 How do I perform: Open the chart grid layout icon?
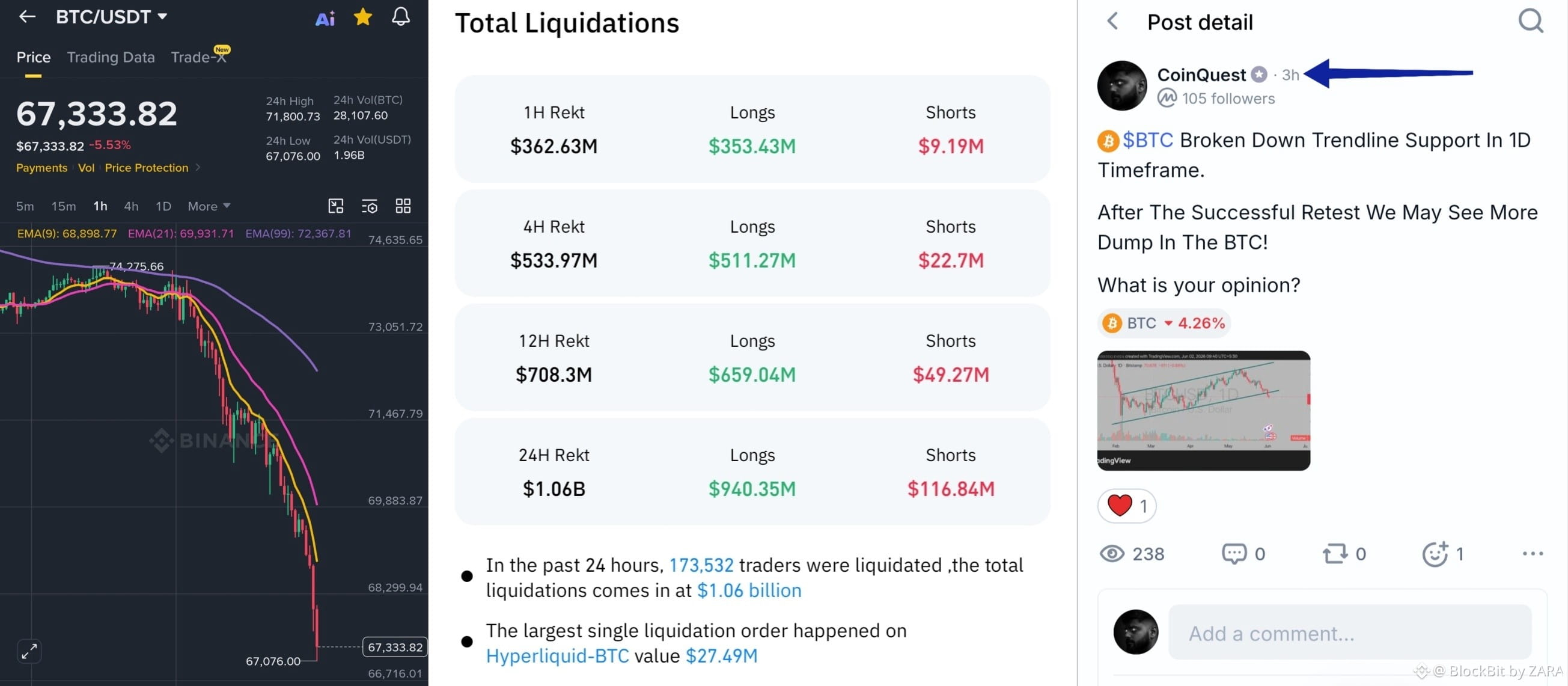pyautogui.click(x=403, y=206)
